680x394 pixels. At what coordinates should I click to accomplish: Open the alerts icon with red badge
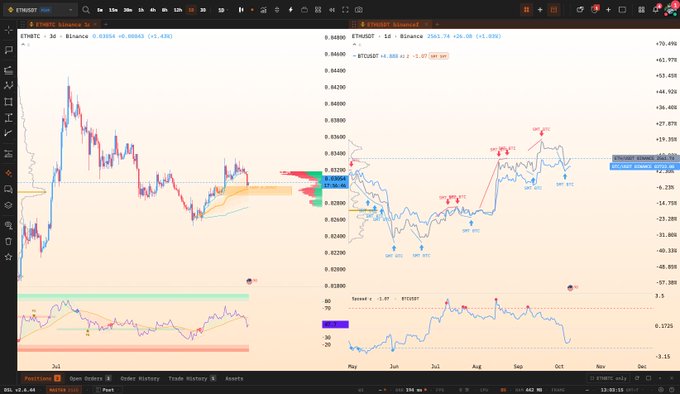pos(595,10)
